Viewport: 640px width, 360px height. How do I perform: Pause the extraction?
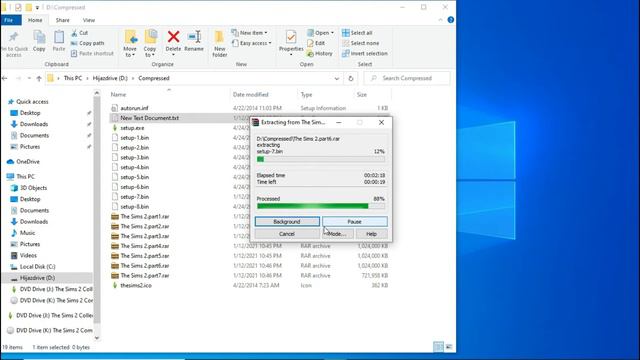click(x=355, y=222)
